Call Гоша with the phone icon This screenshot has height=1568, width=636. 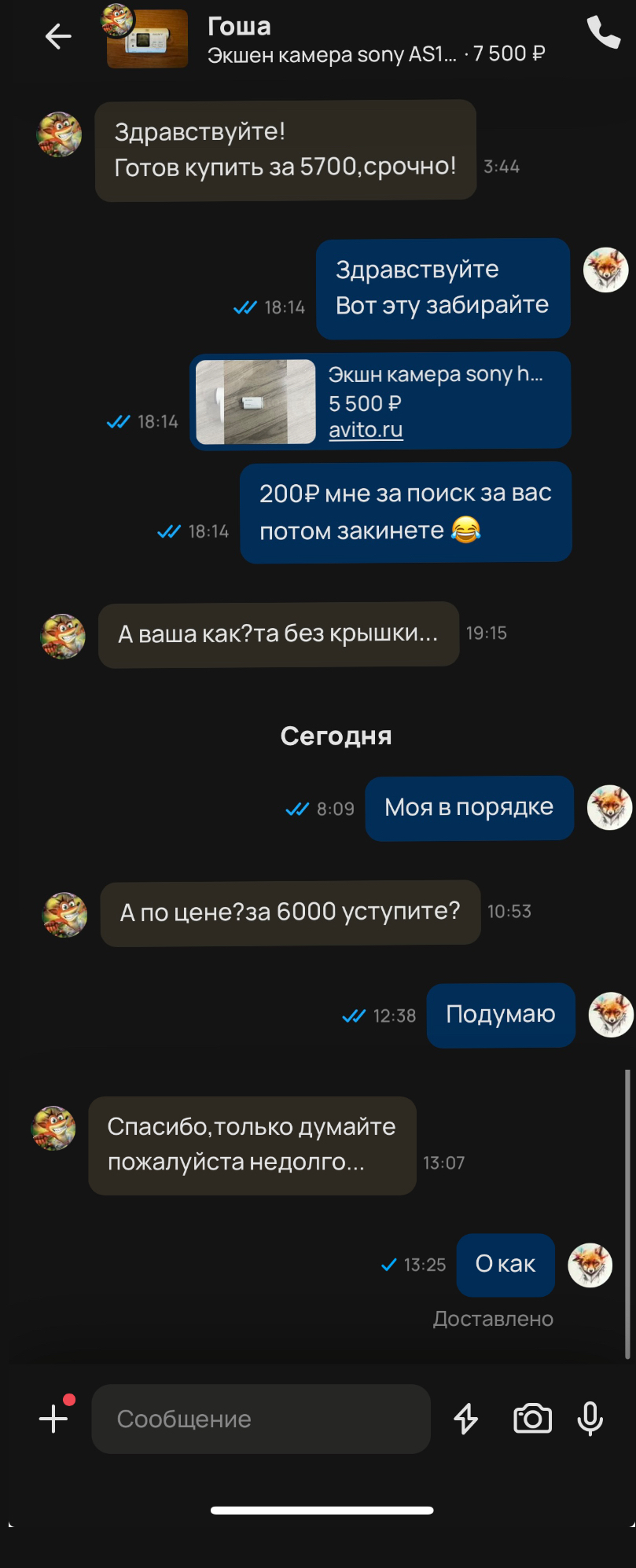[603, 32]
